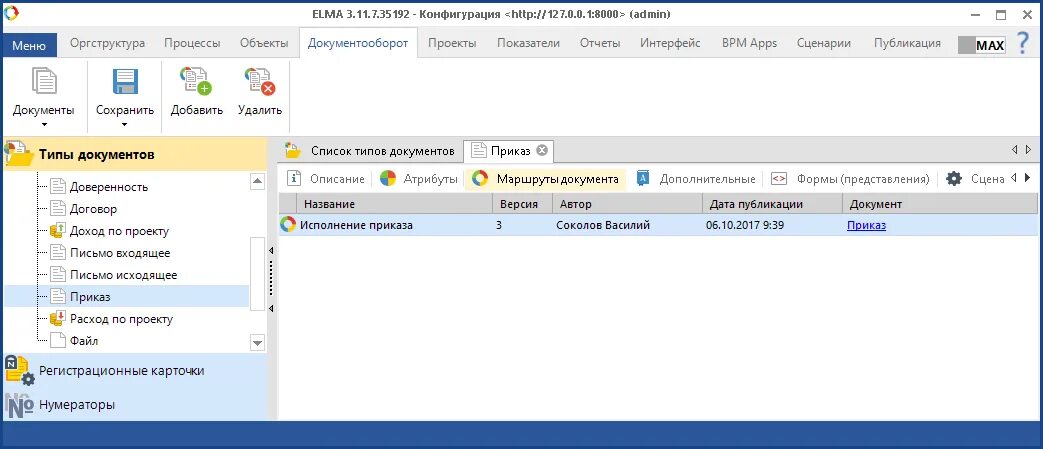Switch to the Отчеты ribbon tab

tap(600, 43)
